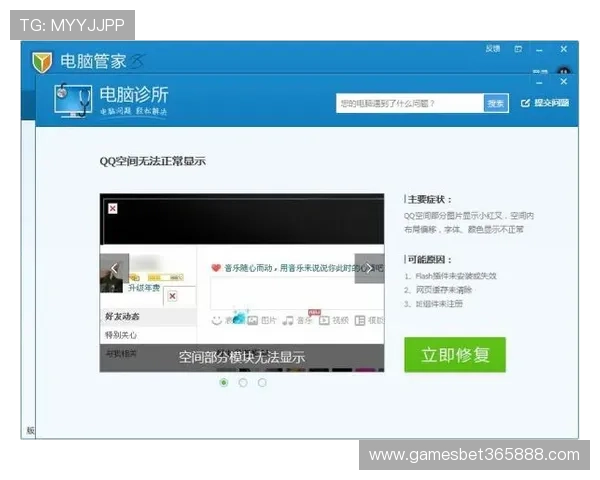The image size is (600, 480).
Task: Click the caption 空间部分模块无法显示
Action: pyautogui.click(x=242, y=357)
